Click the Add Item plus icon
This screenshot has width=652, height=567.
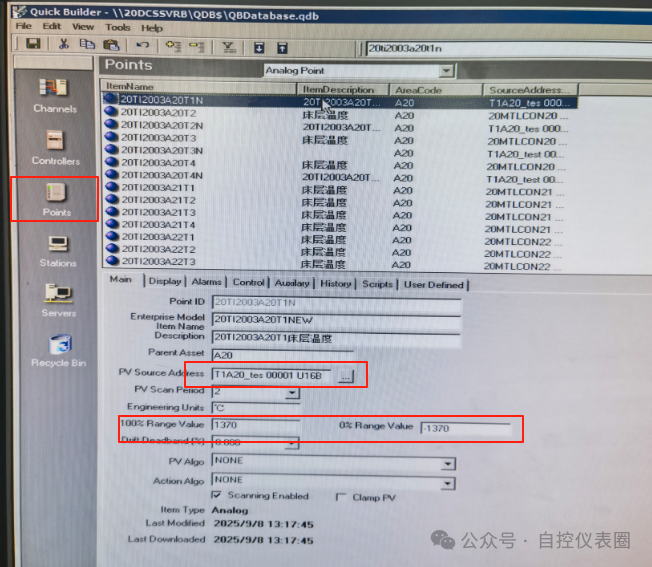pos(173,46)
